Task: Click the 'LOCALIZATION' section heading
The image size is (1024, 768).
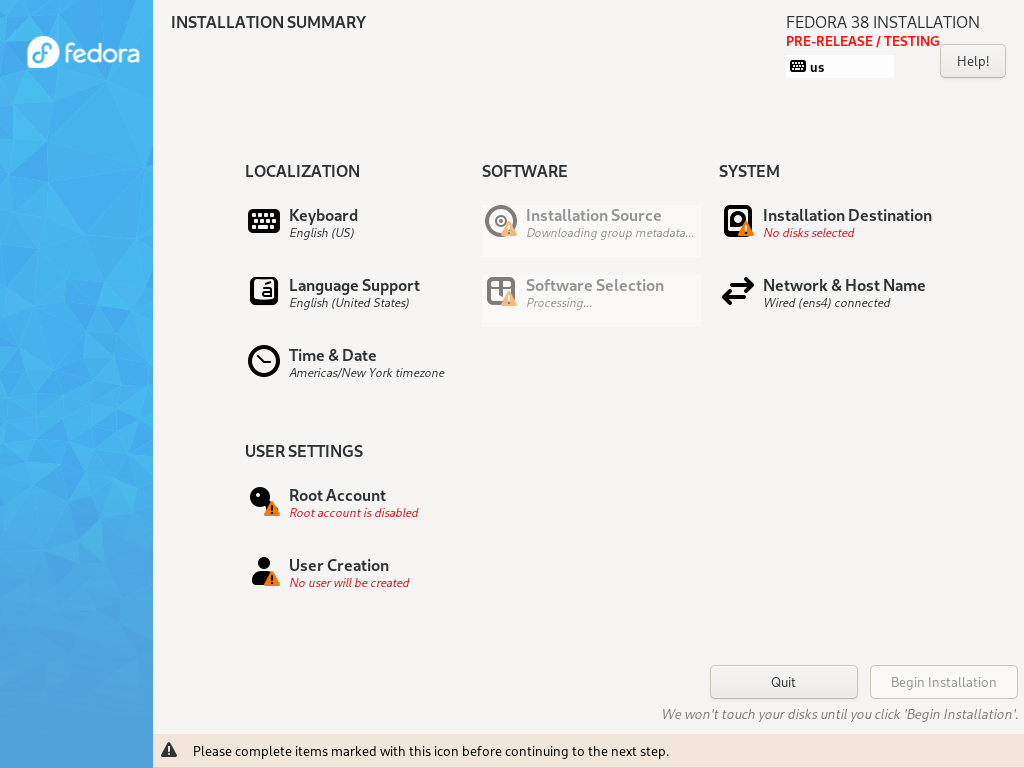Action: coord(302,171)
